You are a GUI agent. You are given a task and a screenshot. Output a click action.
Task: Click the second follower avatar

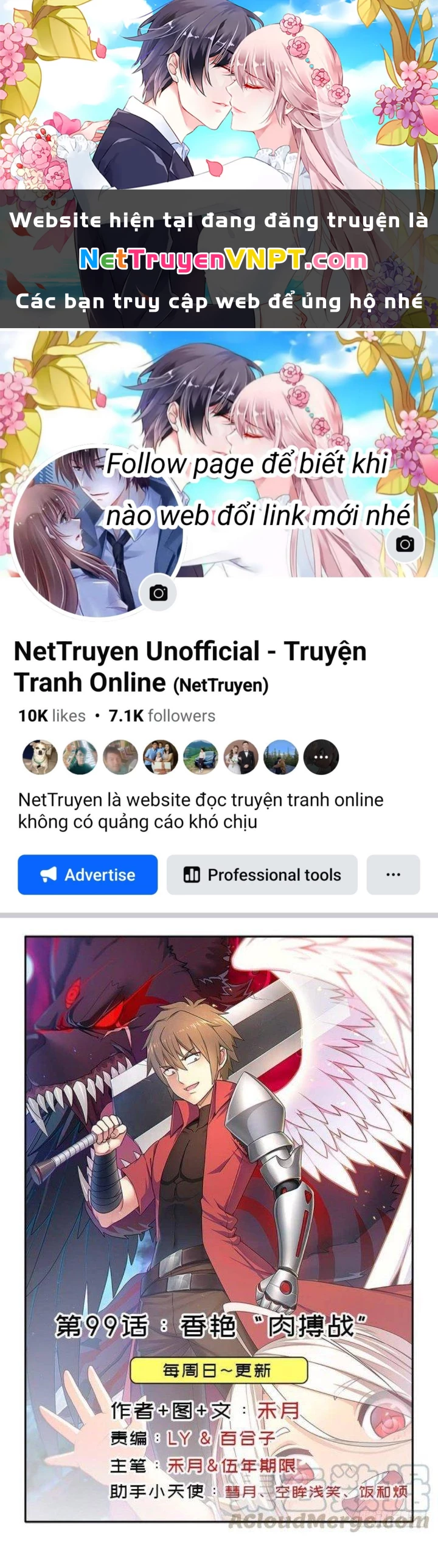(80, 757)
